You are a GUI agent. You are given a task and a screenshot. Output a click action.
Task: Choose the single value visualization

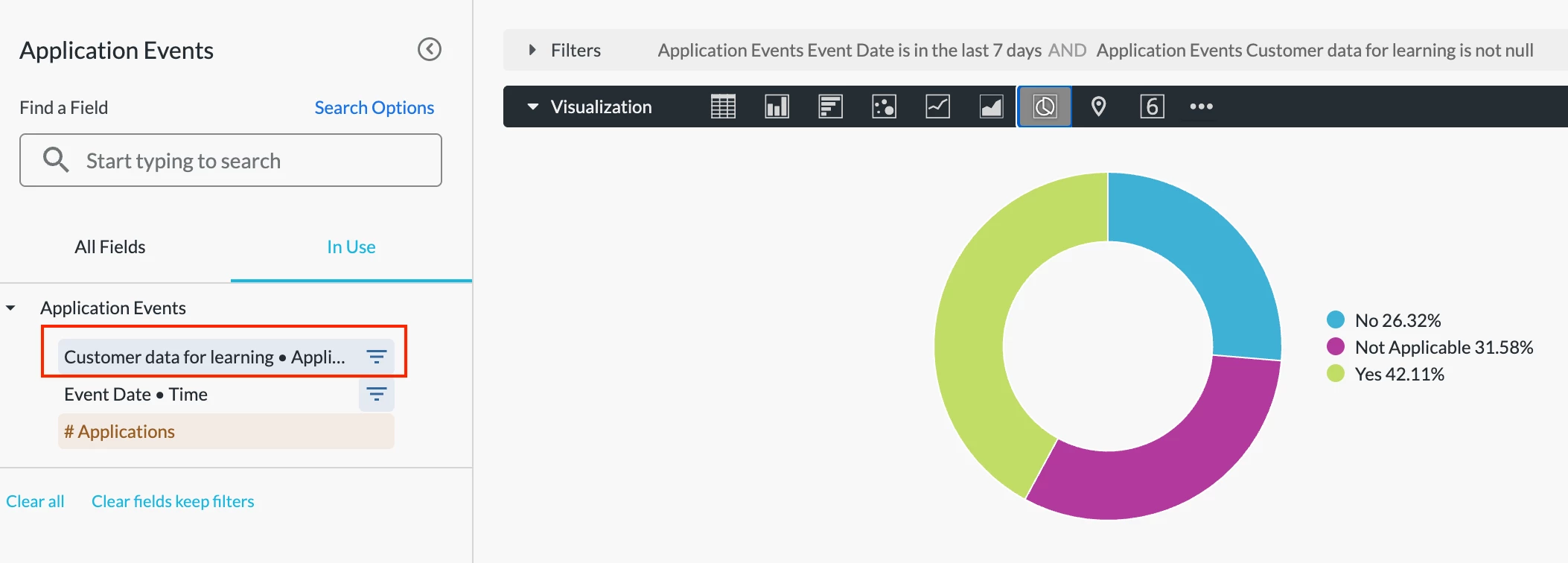point(1152,106)
